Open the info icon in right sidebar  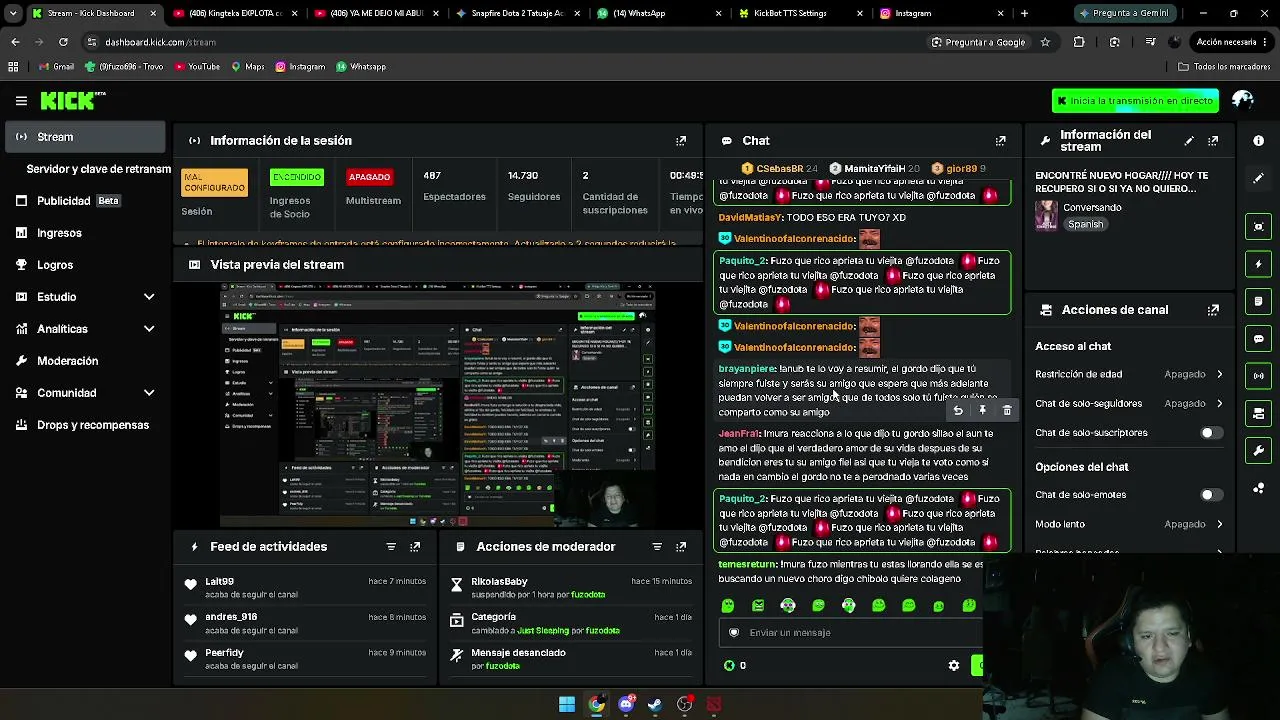point(1259,141)
